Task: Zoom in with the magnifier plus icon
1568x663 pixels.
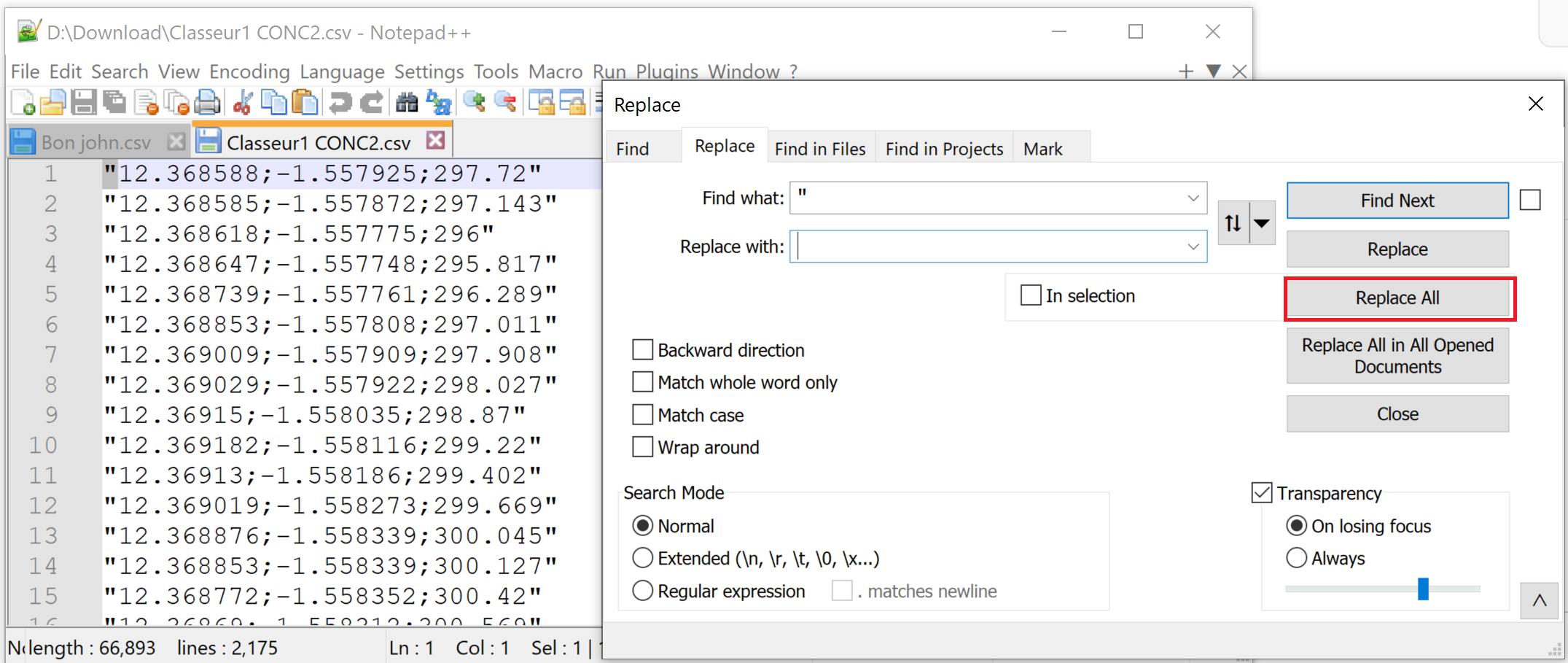Action: [x=474, y=103]
